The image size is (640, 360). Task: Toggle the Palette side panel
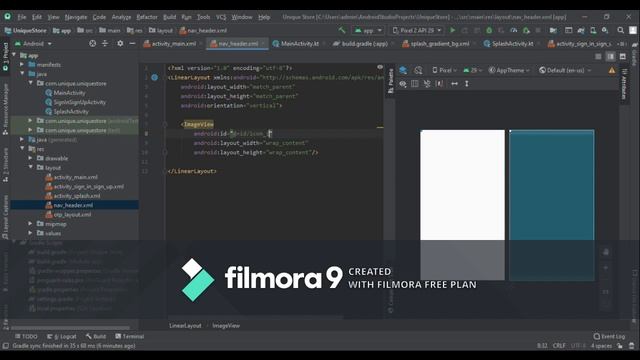[391, 80]
